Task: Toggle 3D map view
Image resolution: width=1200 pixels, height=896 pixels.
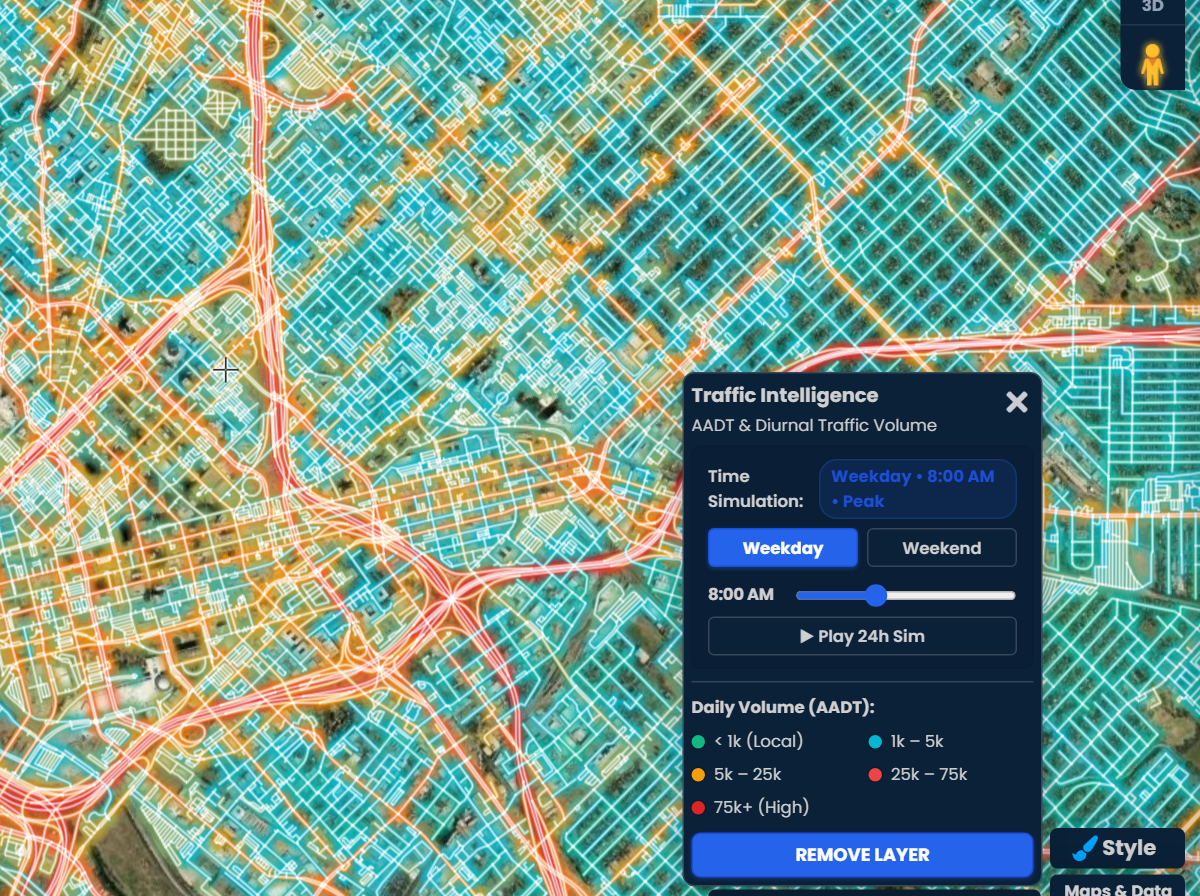Action: pos(1153,7)
